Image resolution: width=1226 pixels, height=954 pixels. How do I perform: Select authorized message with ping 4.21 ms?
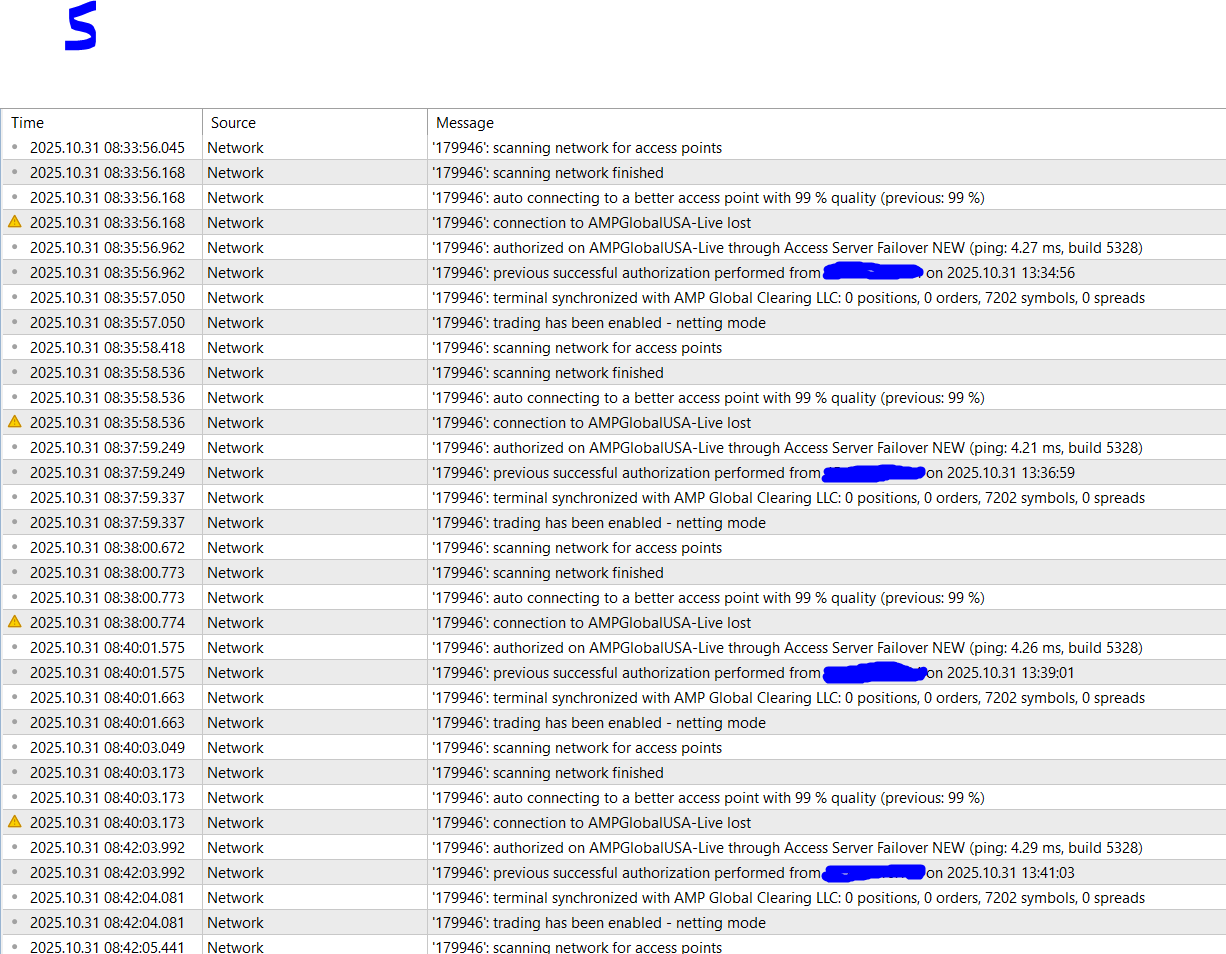click(x=787, y=448)
